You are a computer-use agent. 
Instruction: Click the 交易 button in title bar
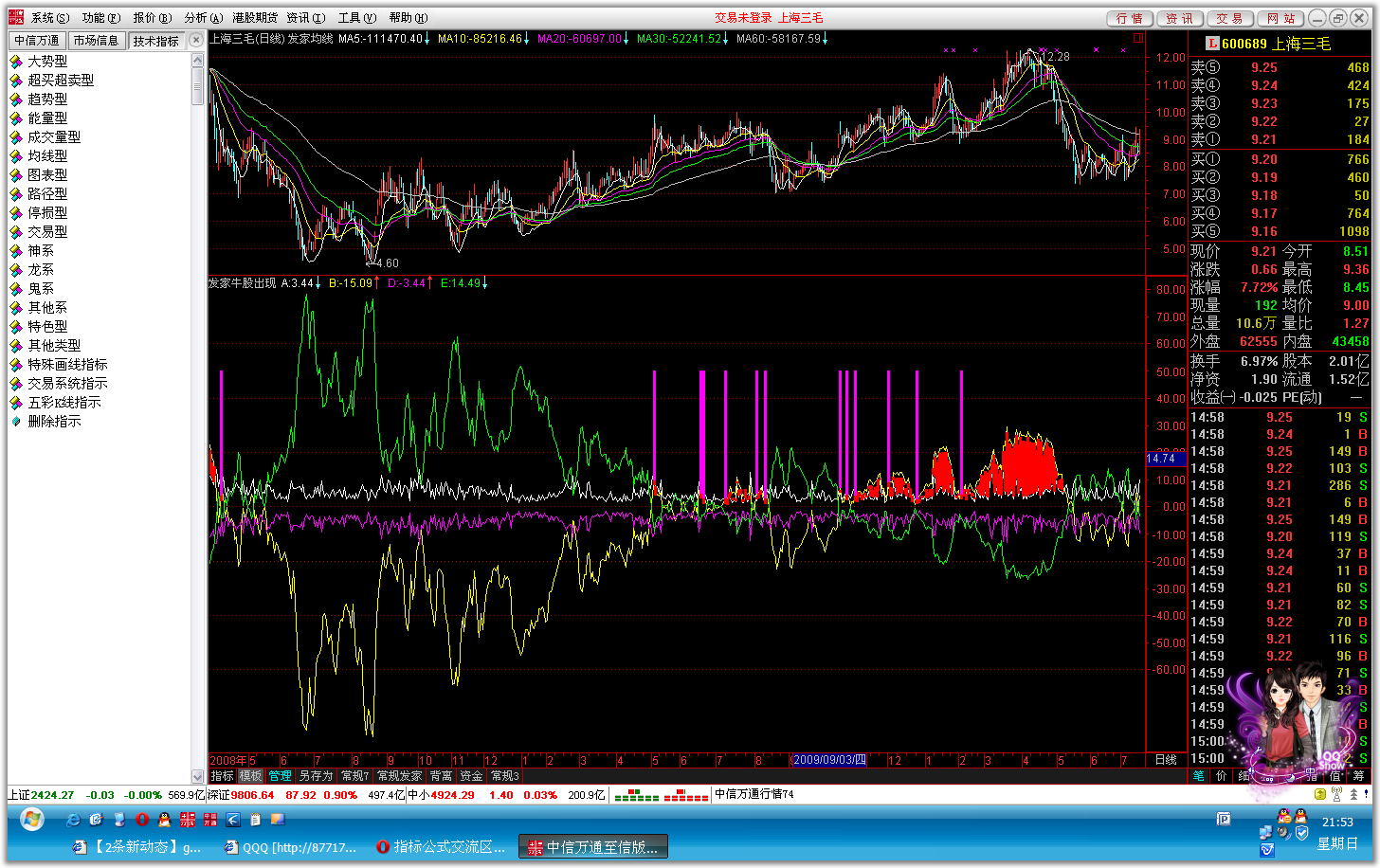coord(1229,18)
